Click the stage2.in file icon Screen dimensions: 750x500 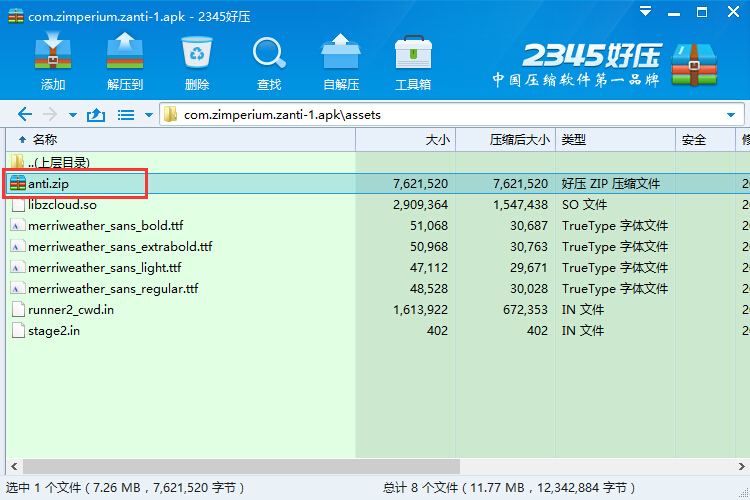pos(18,331)
